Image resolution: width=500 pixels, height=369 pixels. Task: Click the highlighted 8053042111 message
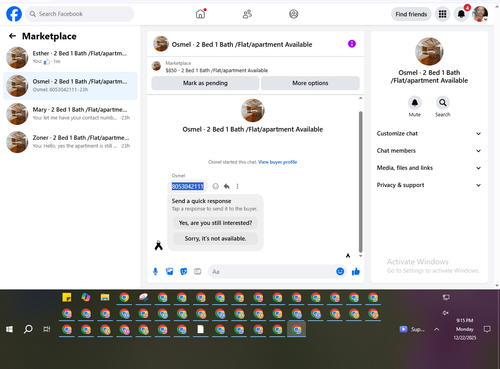point(188,186)
